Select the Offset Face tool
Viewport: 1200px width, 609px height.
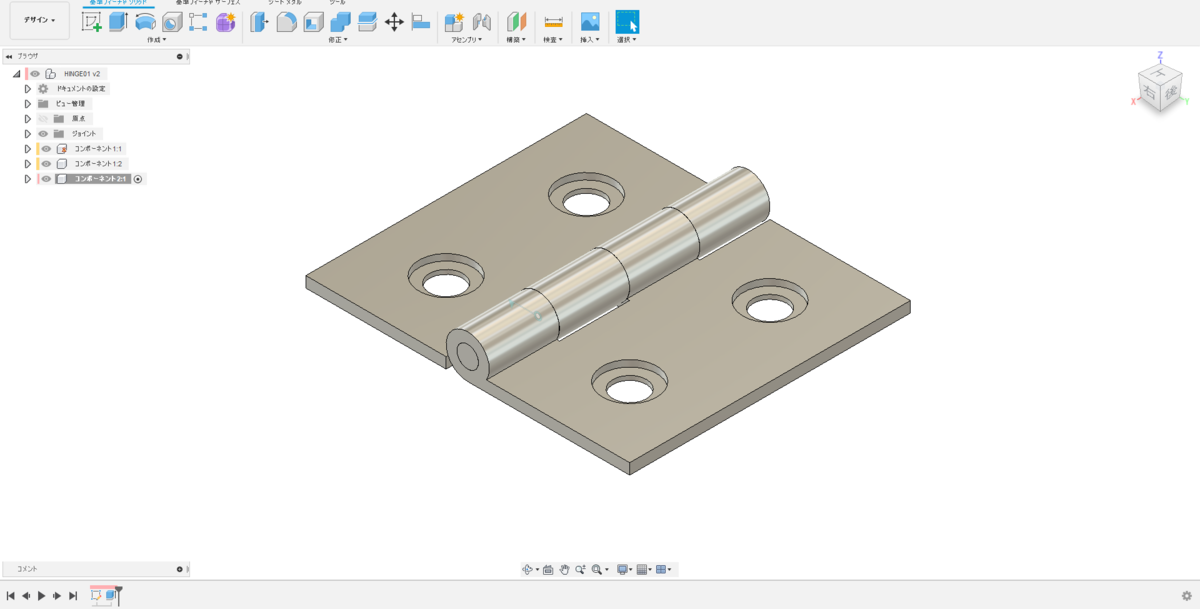pos(367,22)
